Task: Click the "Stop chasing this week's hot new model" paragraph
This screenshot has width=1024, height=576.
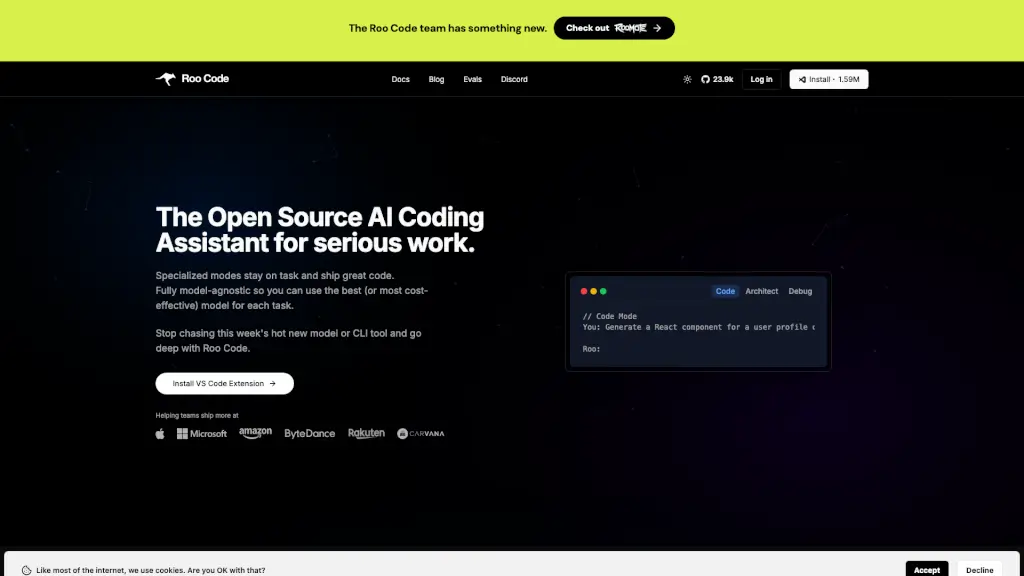Action: (x=288, y=341)
